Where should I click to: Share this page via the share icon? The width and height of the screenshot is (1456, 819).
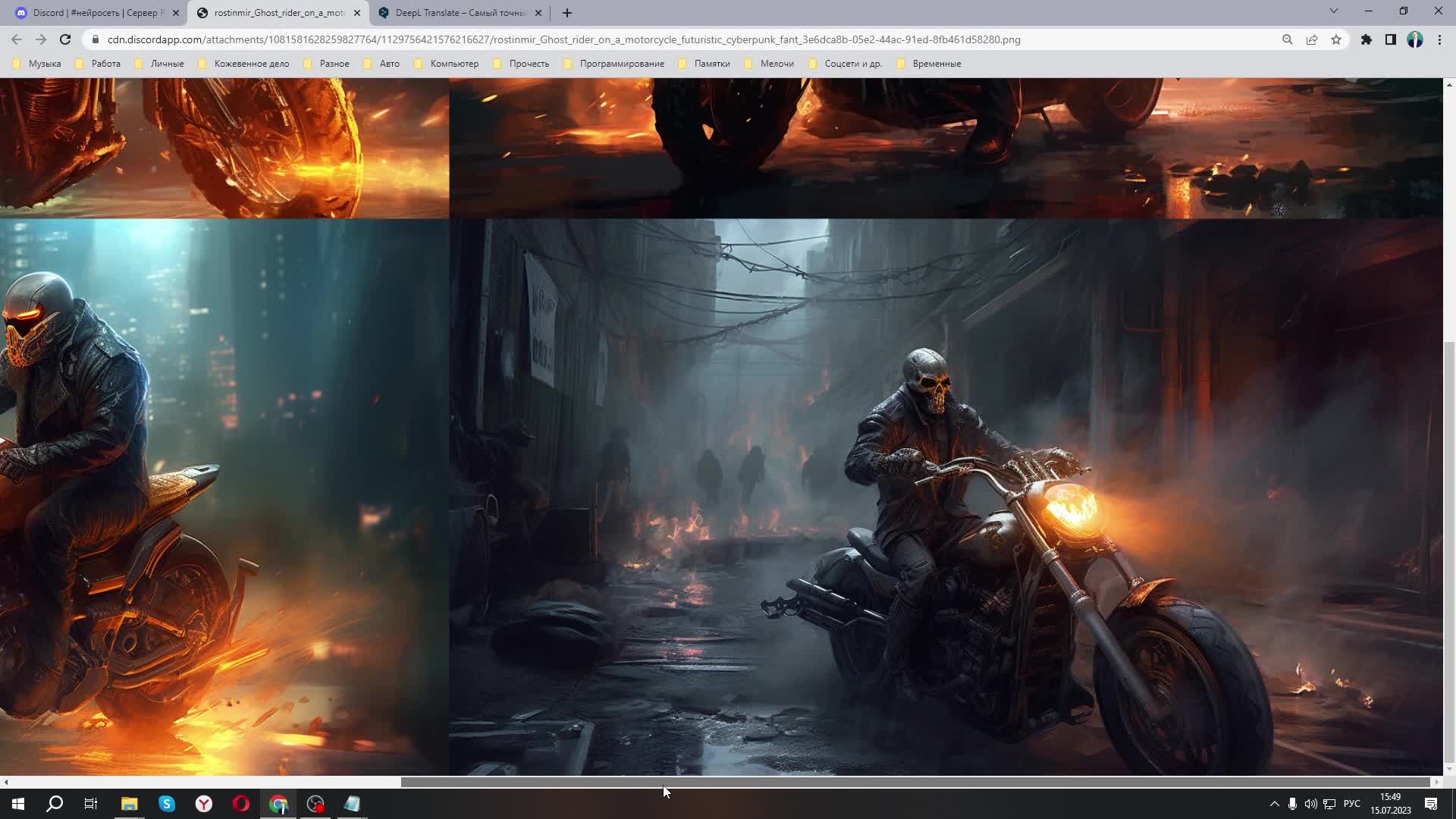coord(1311,39)
